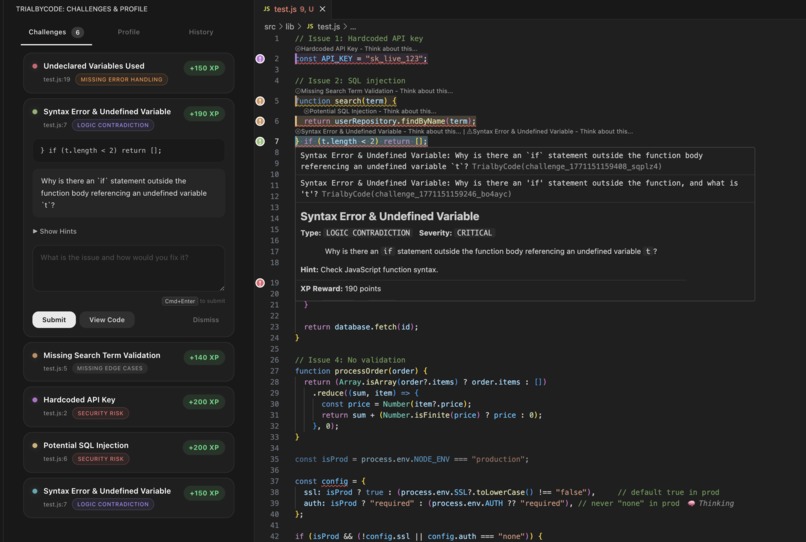Click the teal dot on the +150 XP Syntax Error card

(x=35, y=491)
